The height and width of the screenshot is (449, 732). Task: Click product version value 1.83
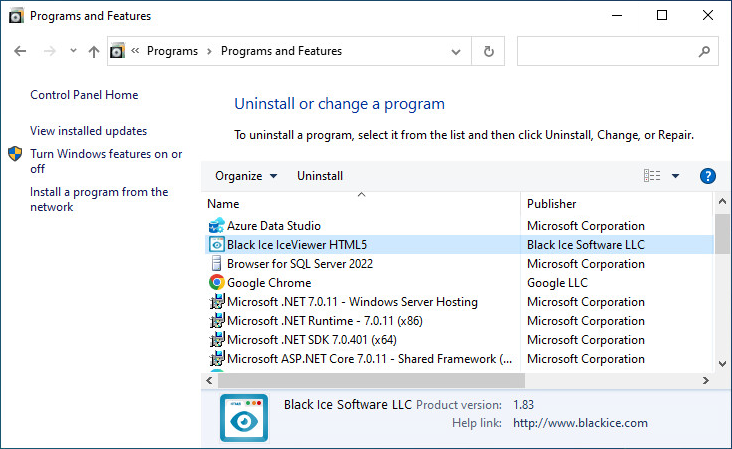click(523, 405)
